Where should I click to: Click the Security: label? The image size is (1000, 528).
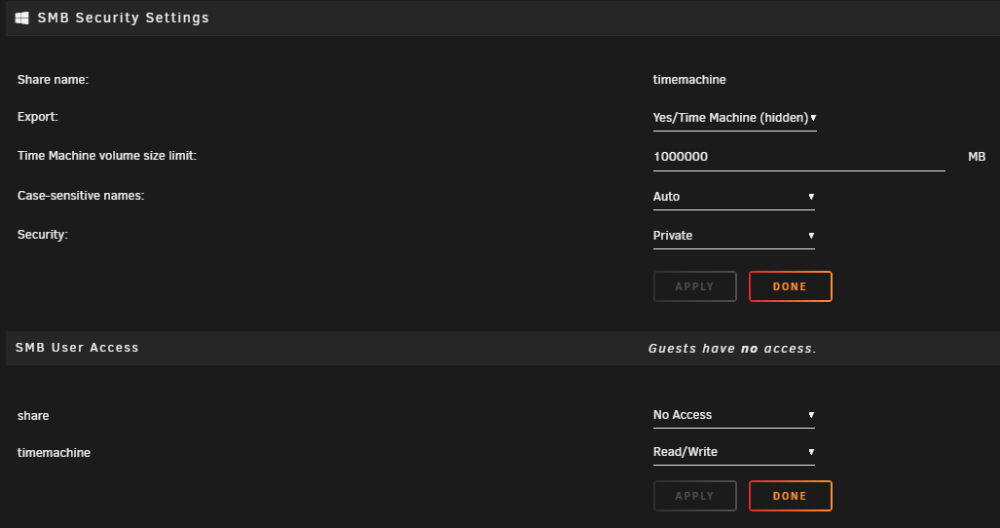(x=43, y=235)
